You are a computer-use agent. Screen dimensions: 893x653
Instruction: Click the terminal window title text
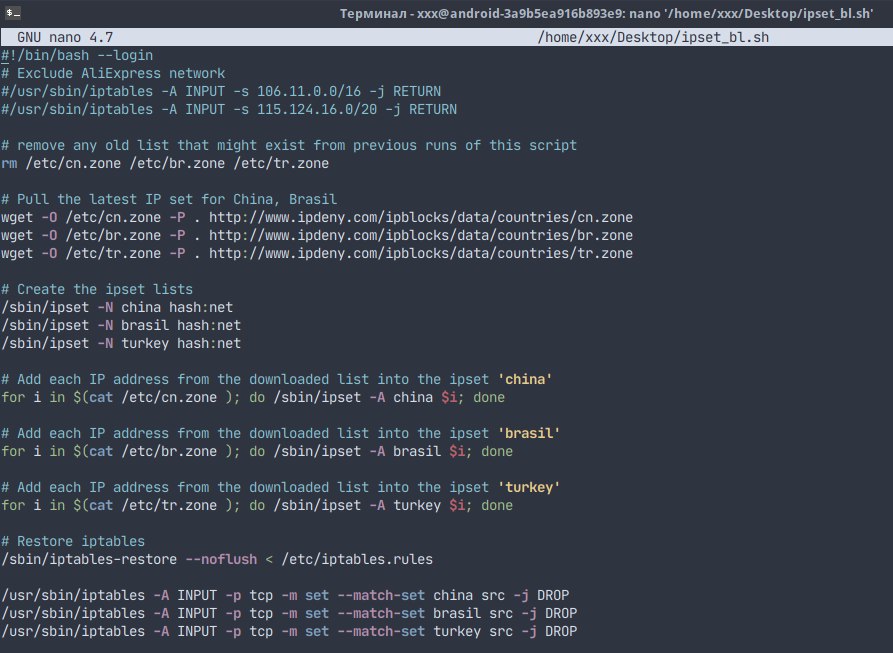pos(606,14)
